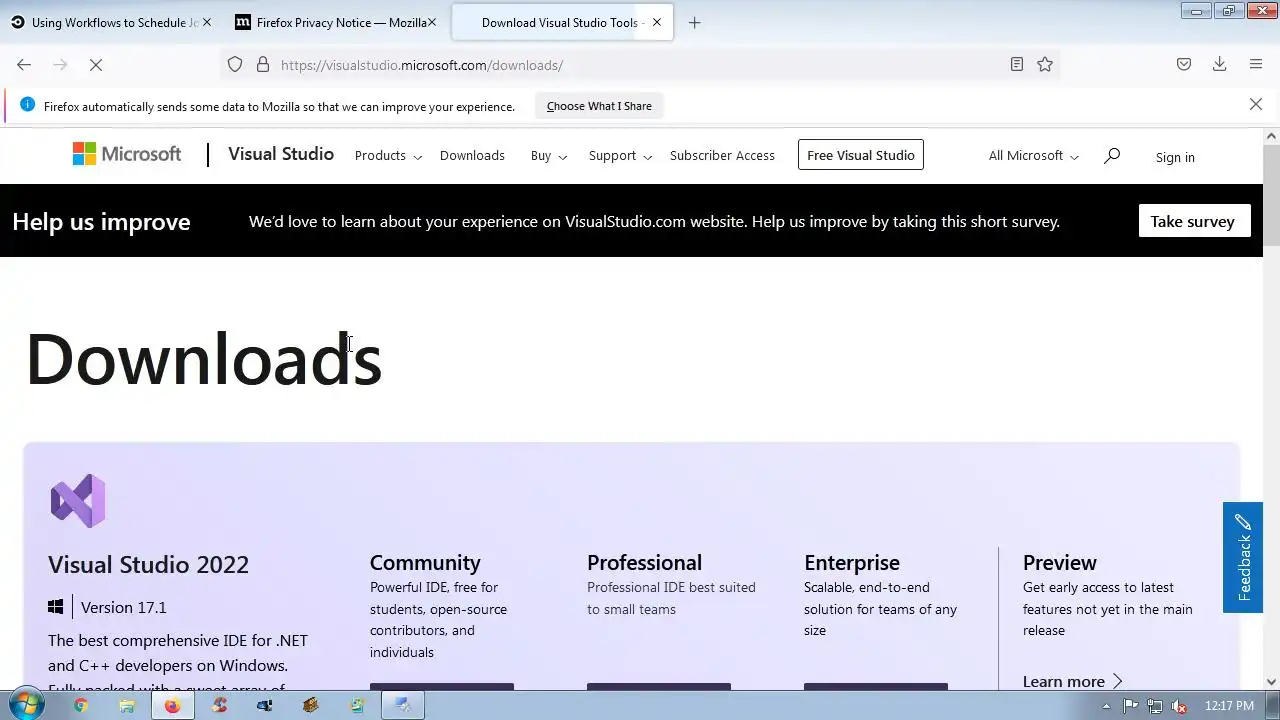The width and height of the screenshot is (1280, 720).
Task: Click the Choose What I Share button
Action: [x=599, y=106]
